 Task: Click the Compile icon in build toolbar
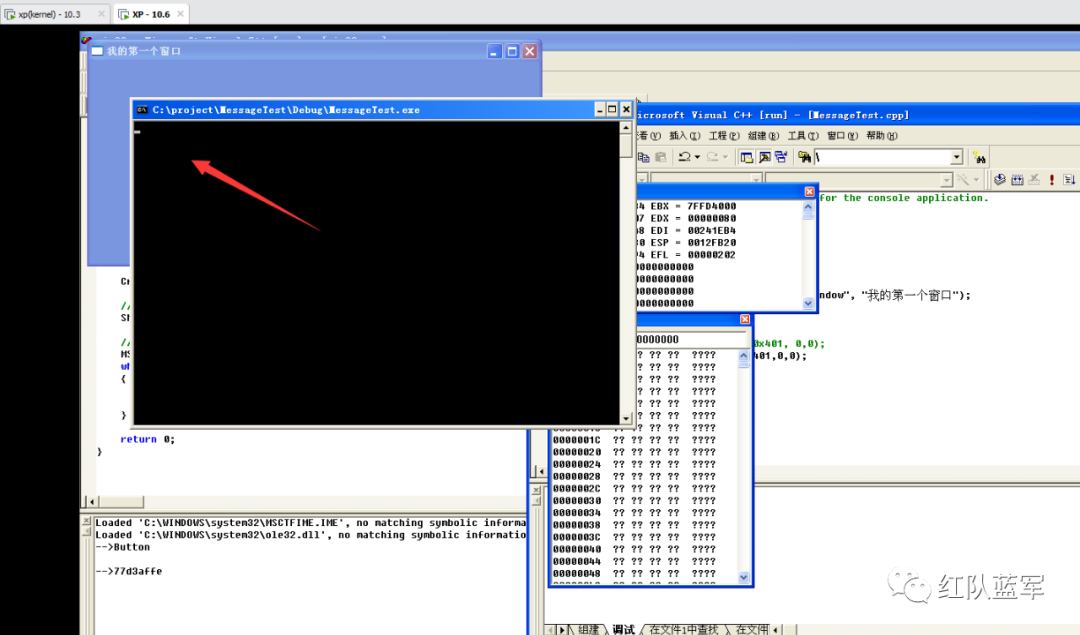[x=1000, y=180]
